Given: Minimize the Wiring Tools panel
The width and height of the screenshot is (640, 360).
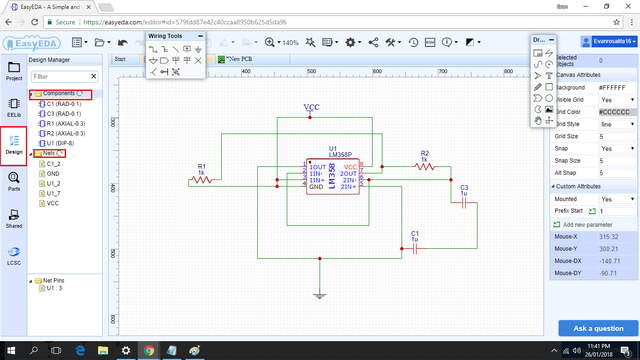Looking at the screenshot, I should (x=200, y=36).
